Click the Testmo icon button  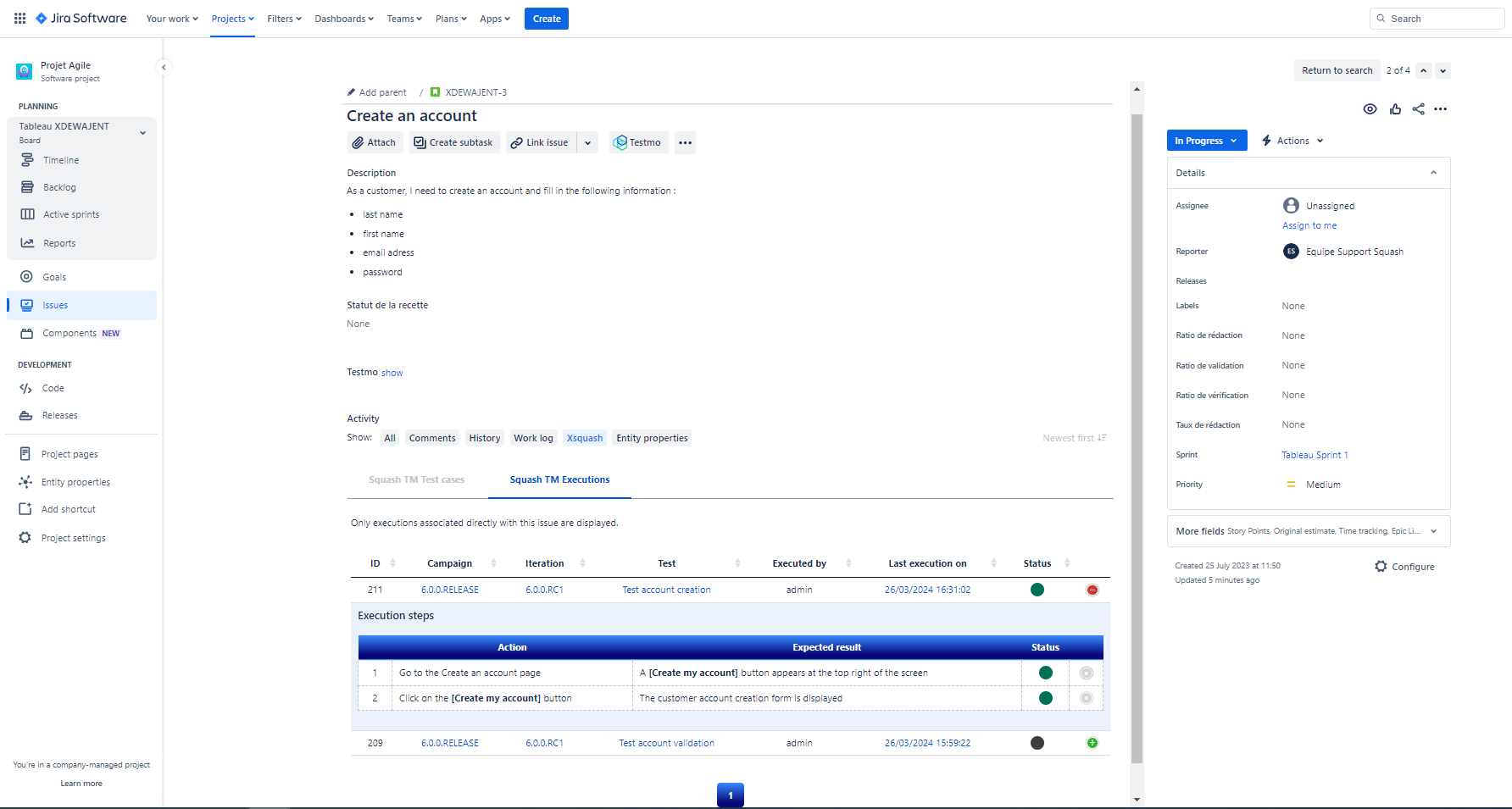pyautogui.click(x=637, y=142)
